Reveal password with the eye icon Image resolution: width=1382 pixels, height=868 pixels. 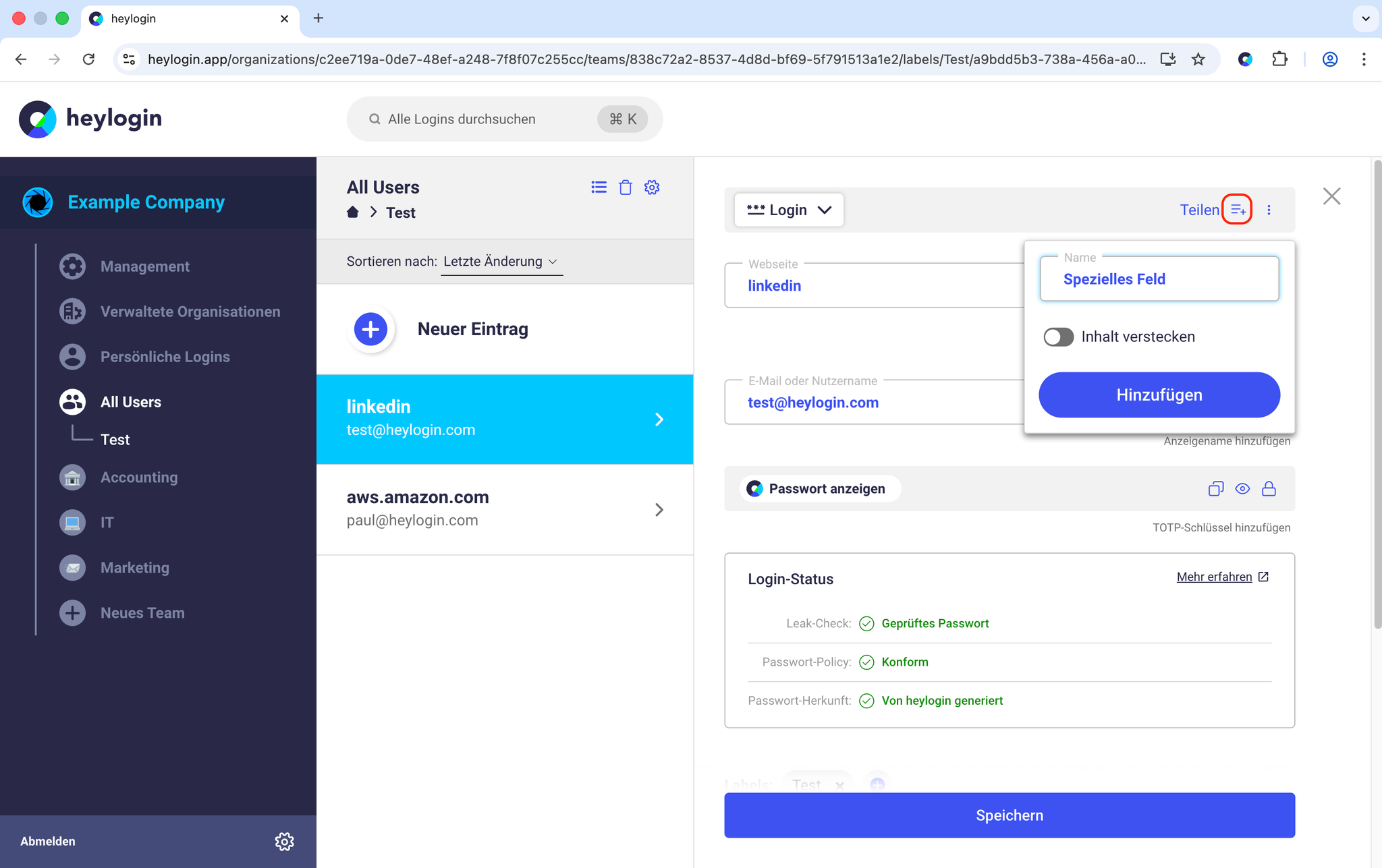point(1242,489)
